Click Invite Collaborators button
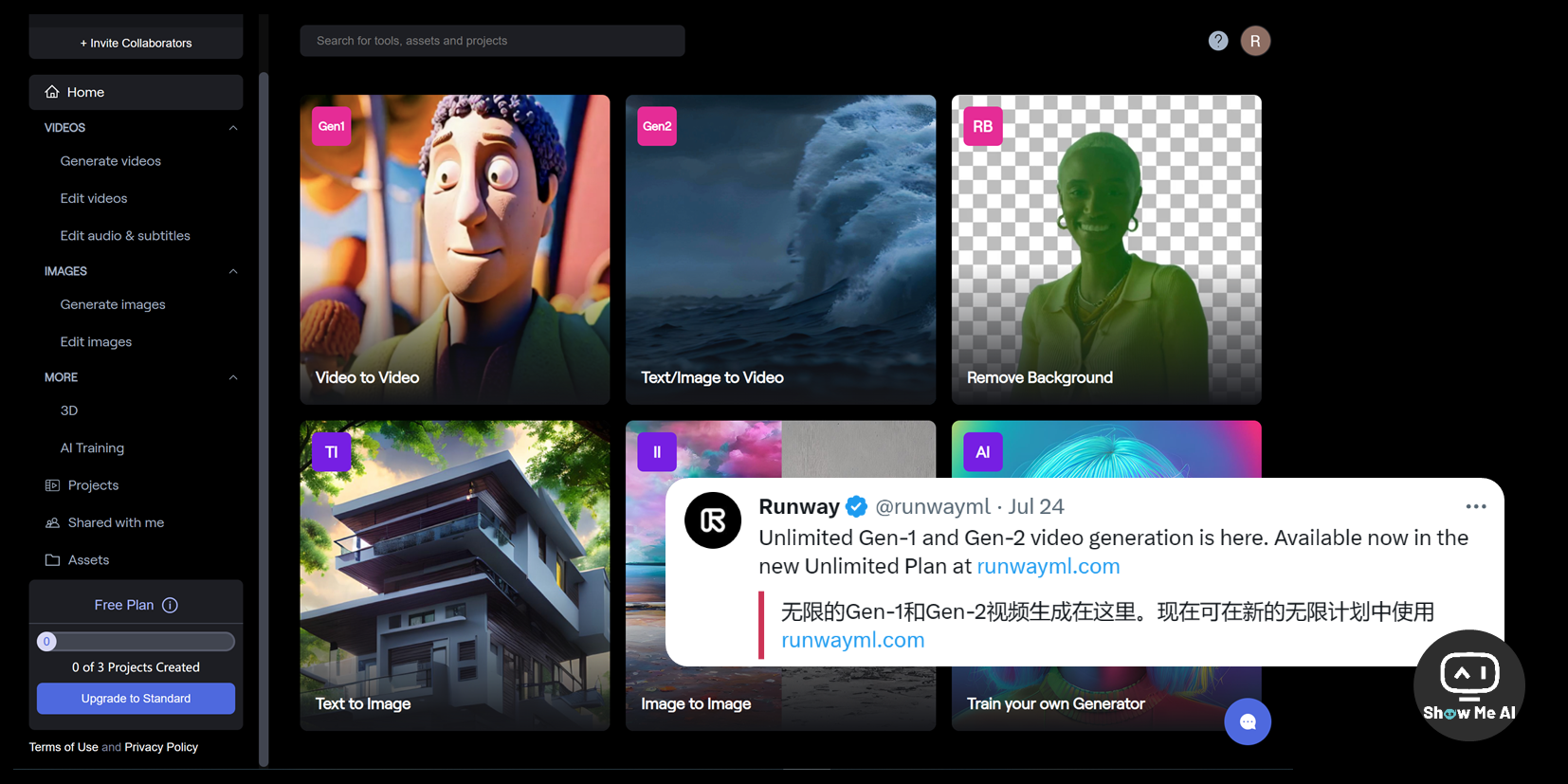This screenshot has width=1568, height=784. click(x=136, y=43)
